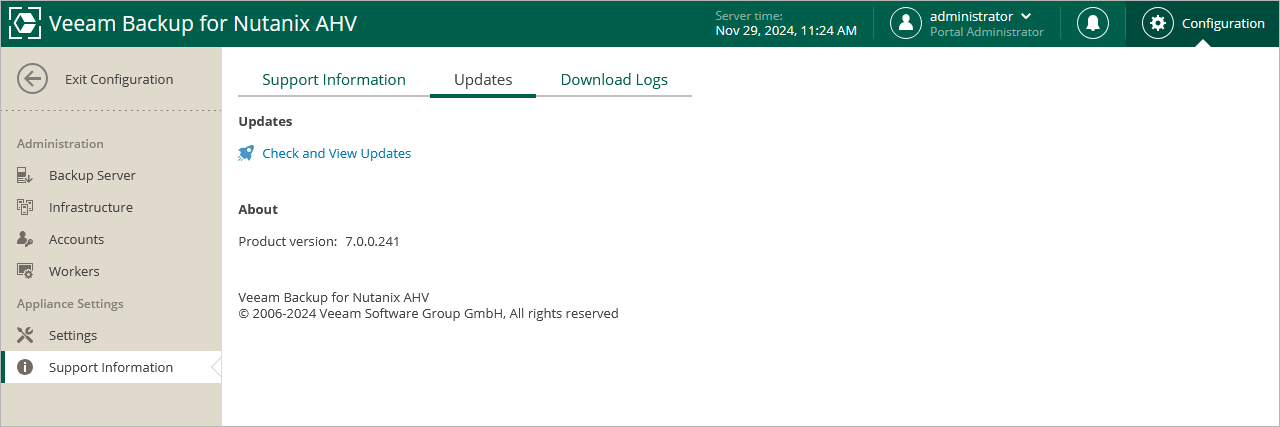1280x427 pixels.
Task: Expand the administrator account dropdown arrow
Action: 1025,16
